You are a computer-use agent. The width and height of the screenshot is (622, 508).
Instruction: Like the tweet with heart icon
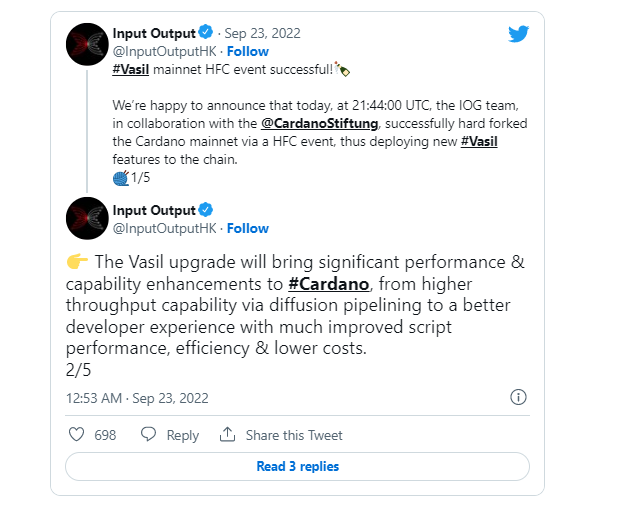pyautogui.click(x=76, y=435)
